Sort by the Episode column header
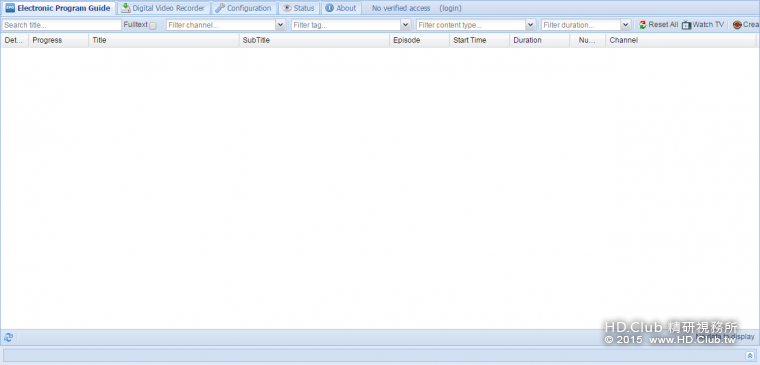The width and height of the screenshot is (760, 365). (x=419, y=40)
